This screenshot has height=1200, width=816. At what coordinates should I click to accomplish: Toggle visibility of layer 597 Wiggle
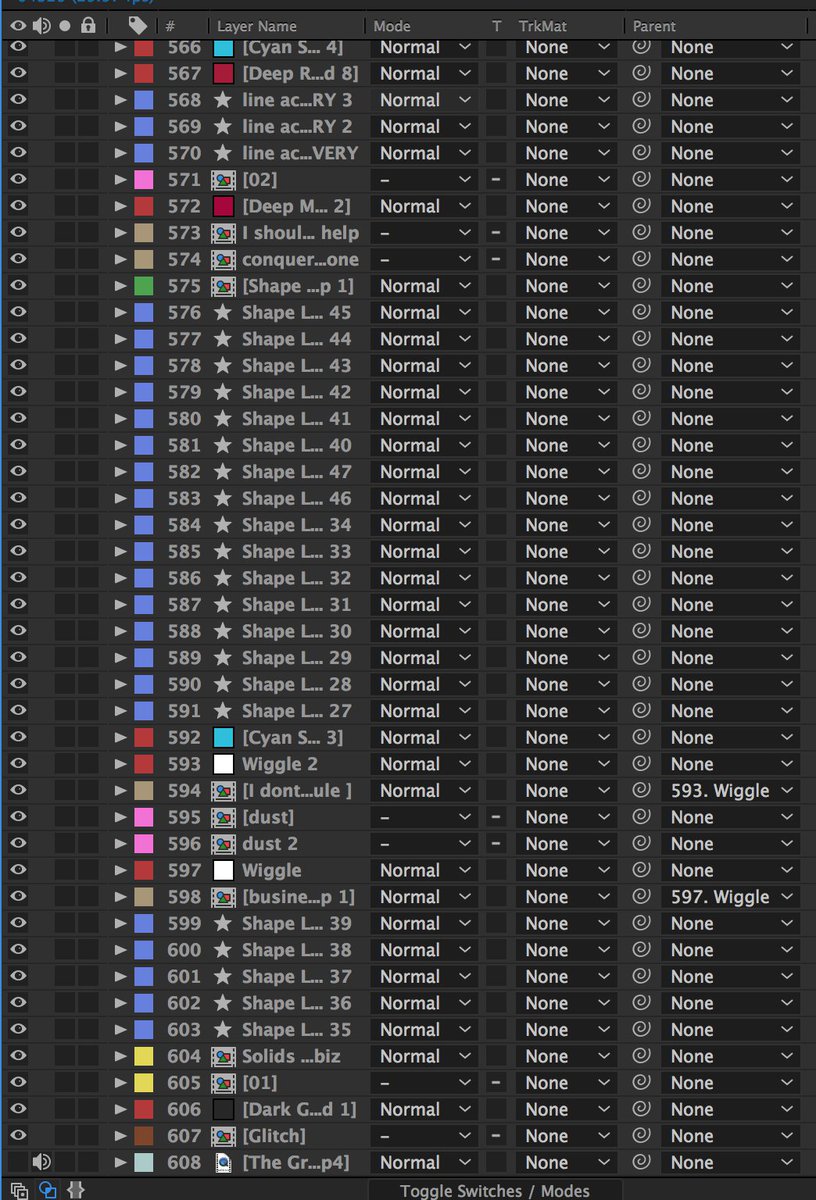pos(18,870)
